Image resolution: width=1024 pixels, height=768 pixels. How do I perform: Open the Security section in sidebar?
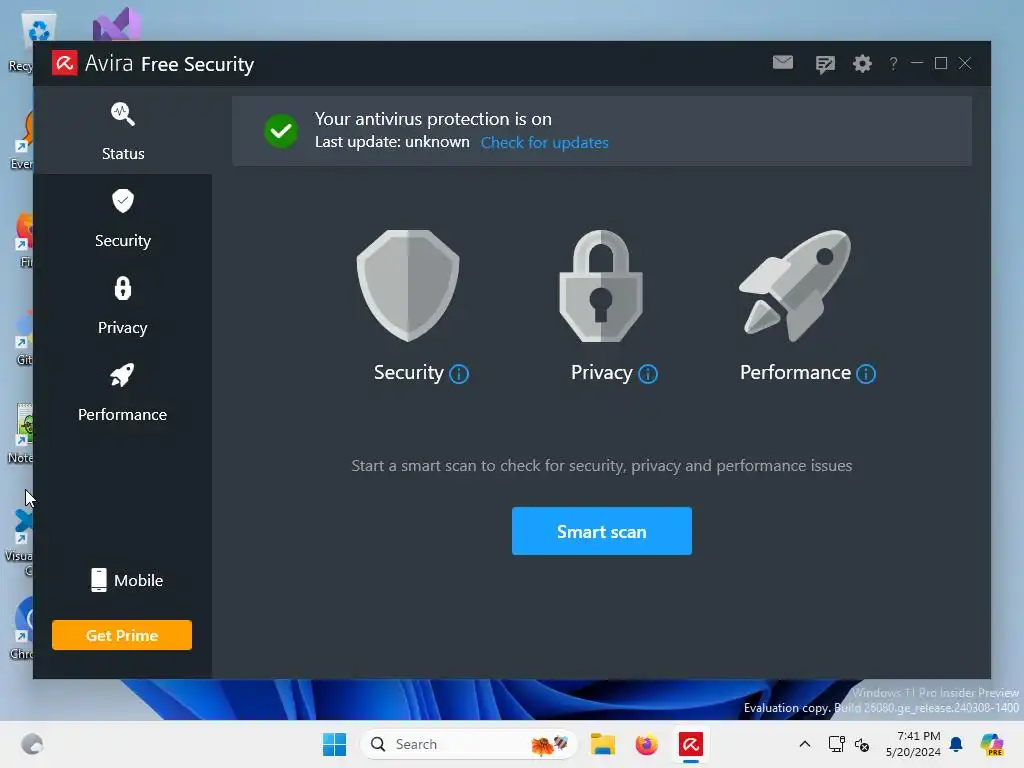(123, 218)
